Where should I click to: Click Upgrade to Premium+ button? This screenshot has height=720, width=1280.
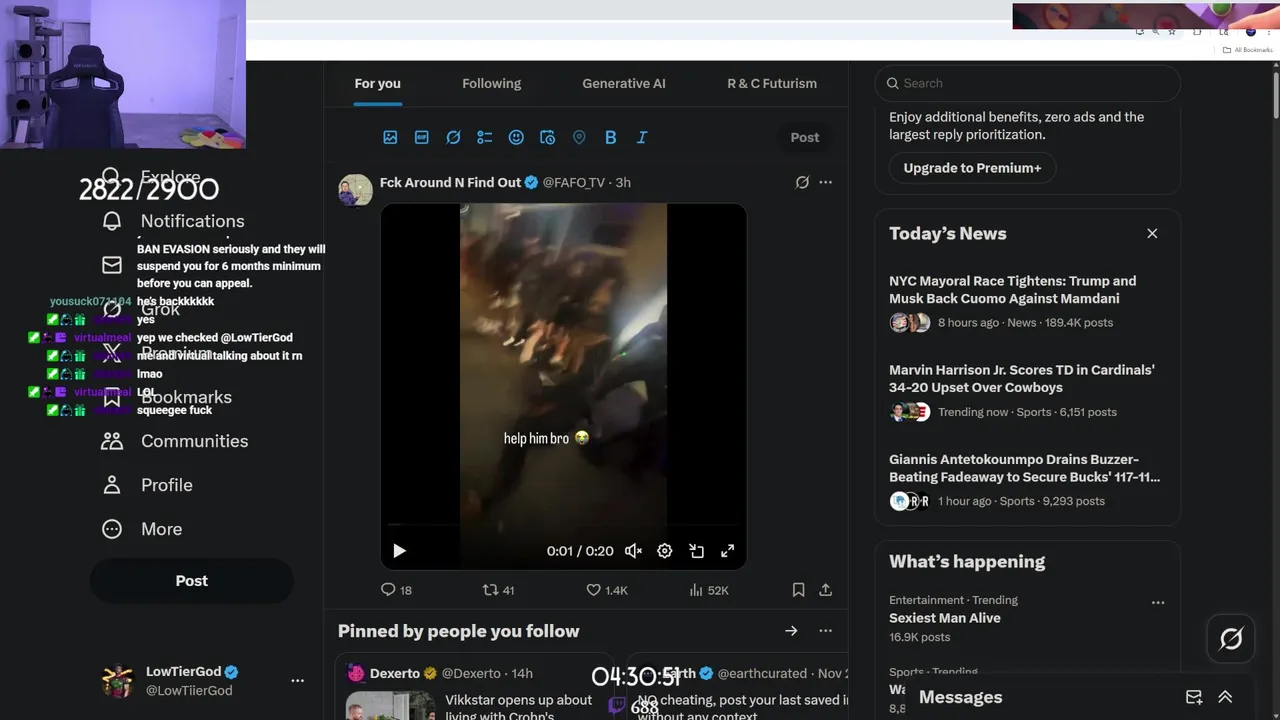(972, 168)
